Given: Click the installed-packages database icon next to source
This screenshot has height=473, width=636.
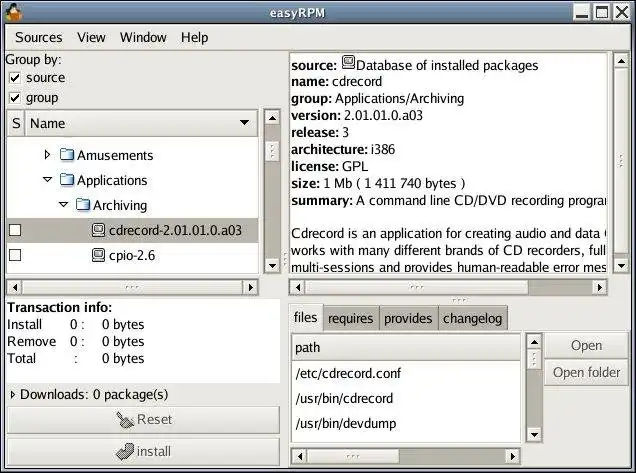Looking at the screenshot, I should coord(348,62).
